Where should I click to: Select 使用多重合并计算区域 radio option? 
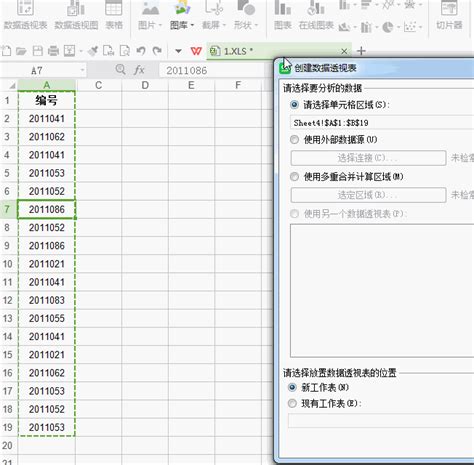click(x=294, y=177)
